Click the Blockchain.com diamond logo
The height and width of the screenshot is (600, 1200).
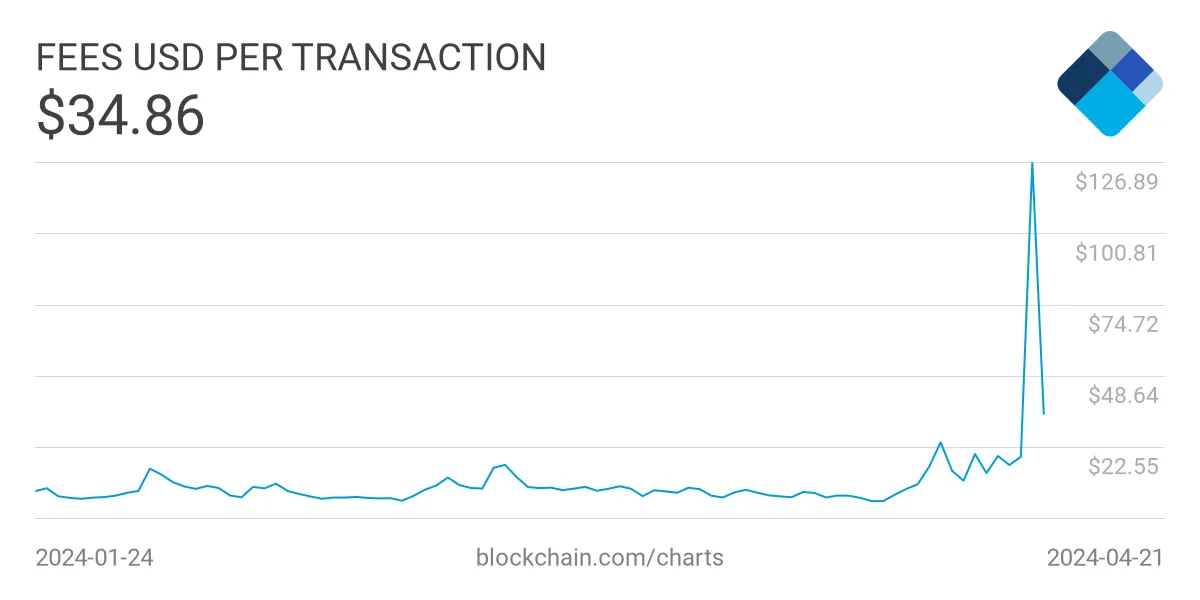1110,84
